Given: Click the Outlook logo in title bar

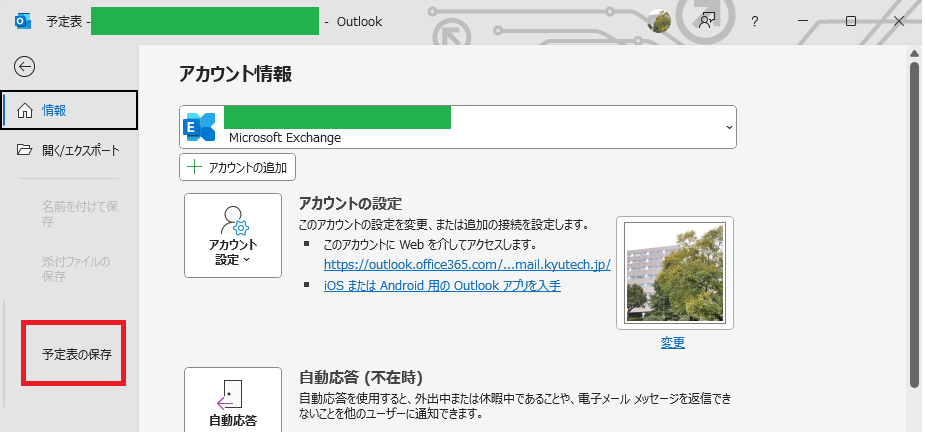Looking at the screenshot, I should click(22, 21).
